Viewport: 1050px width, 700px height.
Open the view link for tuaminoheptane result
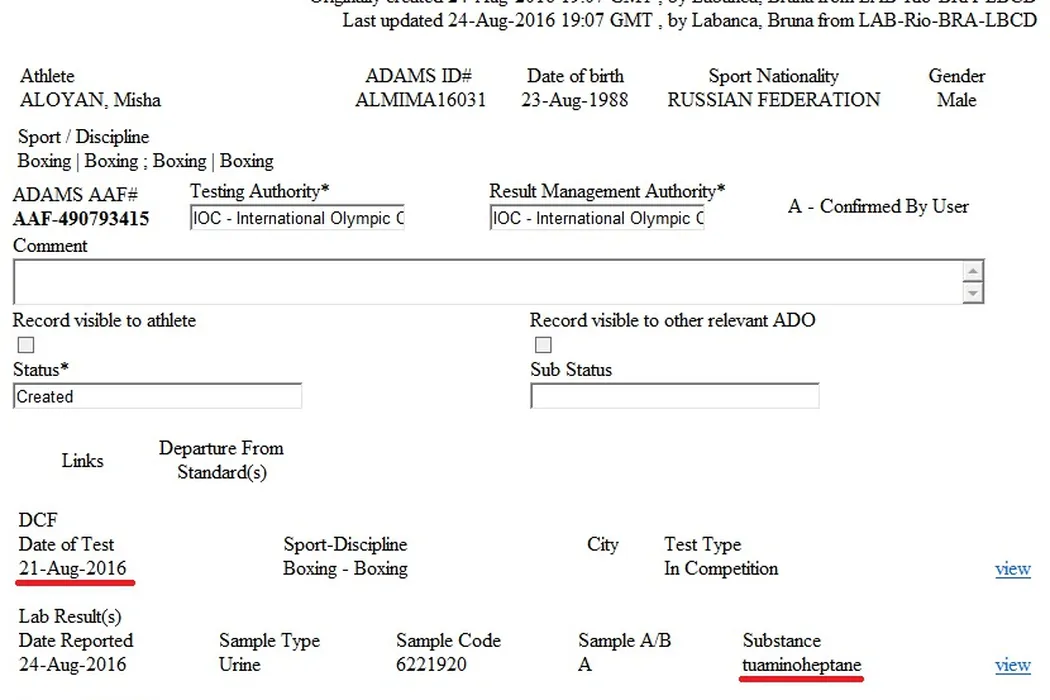1012,665
